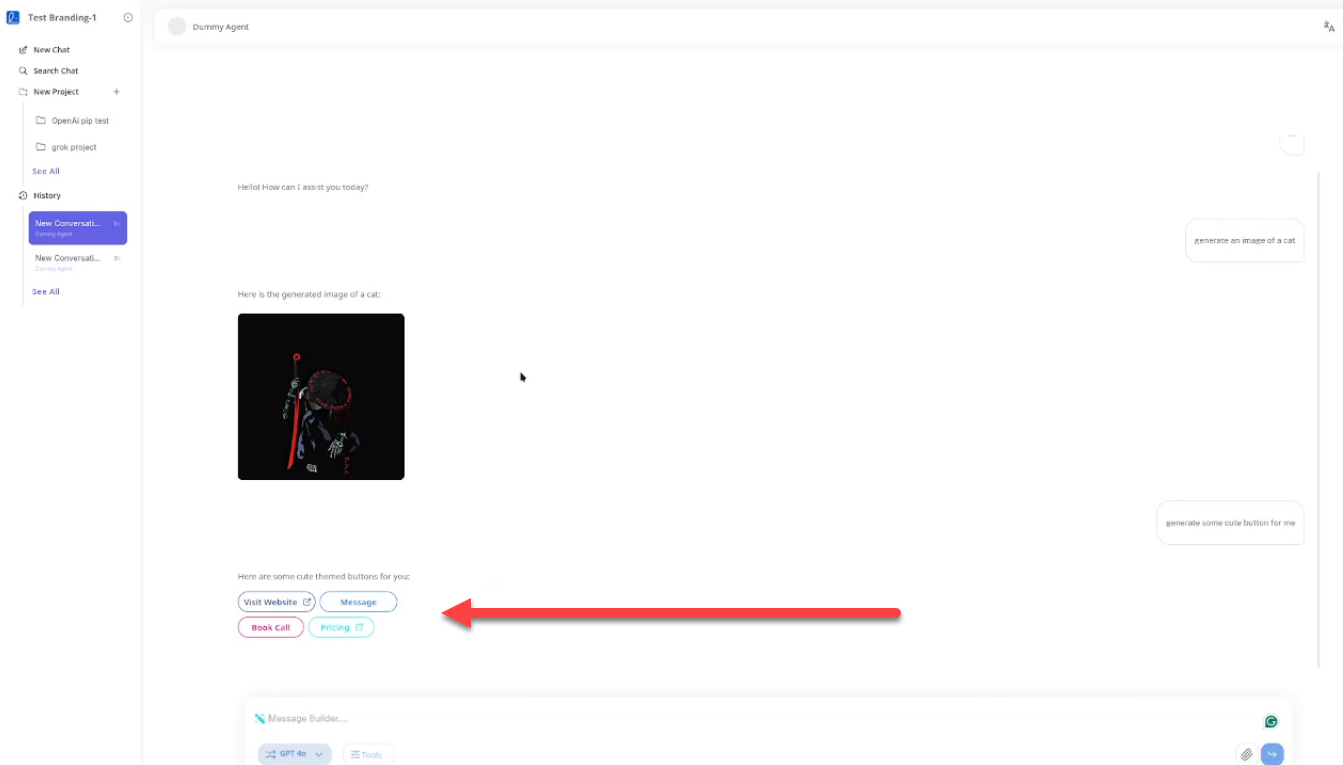Open the workspace options circle icon
The height and width of the screenshot is (765, 1343).
[x=128, y=18]
